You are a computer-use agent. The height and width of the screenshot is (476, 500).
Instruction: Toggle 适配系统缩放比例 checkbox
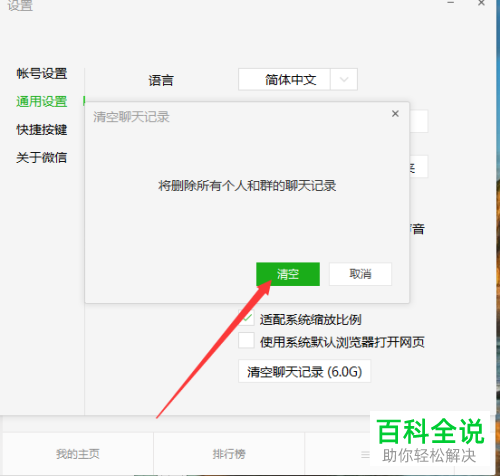coord(246,318)
